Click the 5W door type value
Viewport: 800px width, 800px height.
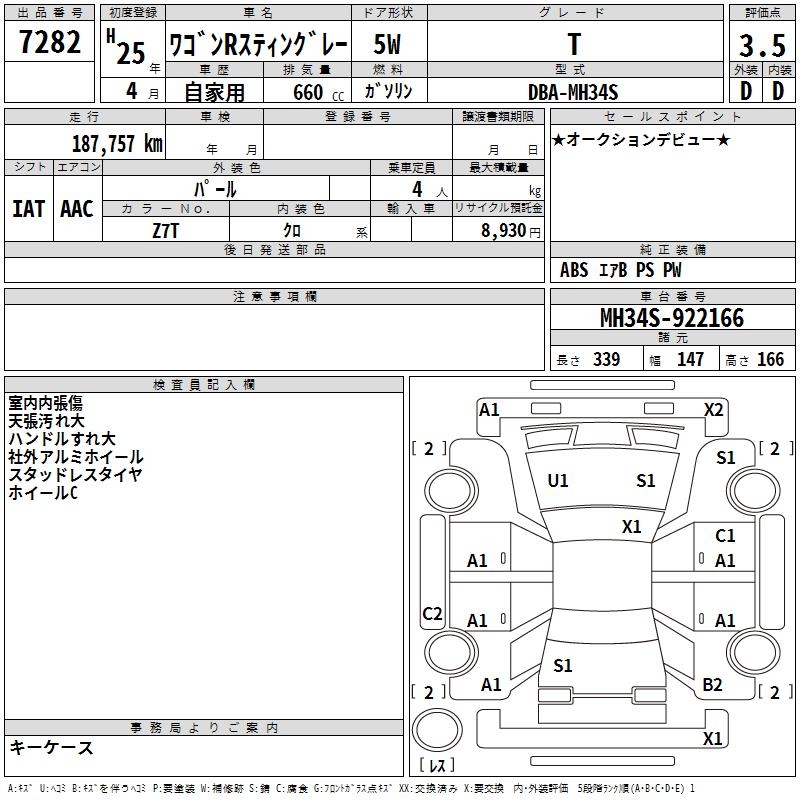click(x=387, y=46)
